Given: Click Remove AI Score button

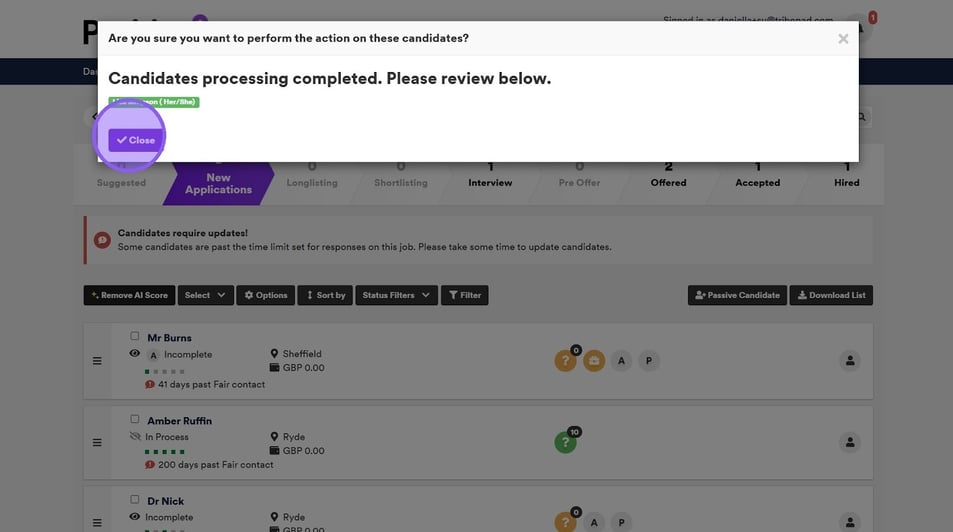Looking at the screenshot, I should 129,295.
